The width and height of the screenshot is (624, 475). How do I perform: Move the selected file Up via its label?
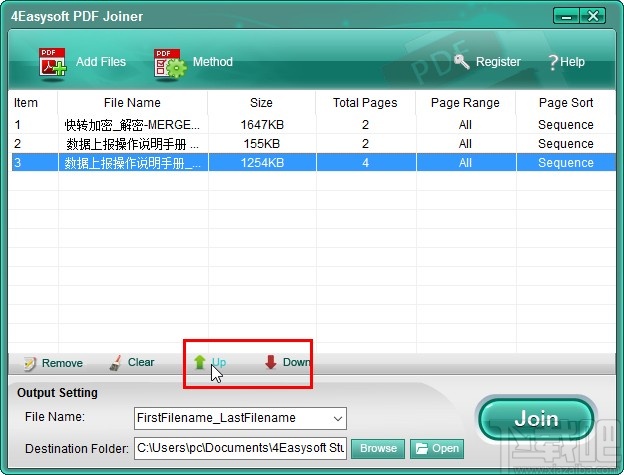219,362
